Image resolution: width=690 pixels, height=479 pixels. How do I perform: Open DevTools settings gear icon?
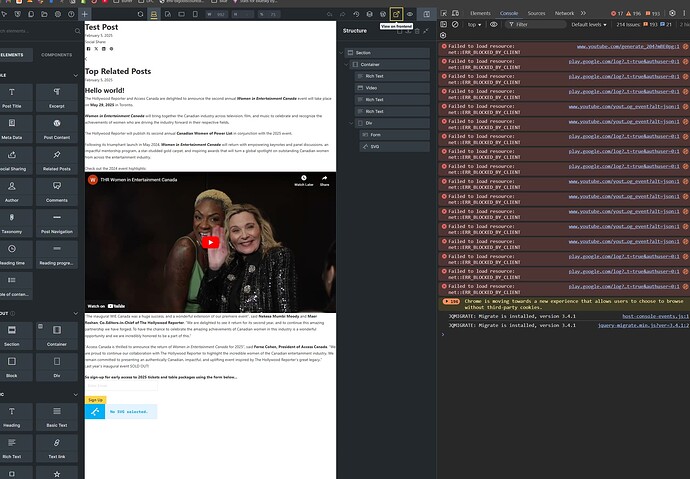(672, 13)
